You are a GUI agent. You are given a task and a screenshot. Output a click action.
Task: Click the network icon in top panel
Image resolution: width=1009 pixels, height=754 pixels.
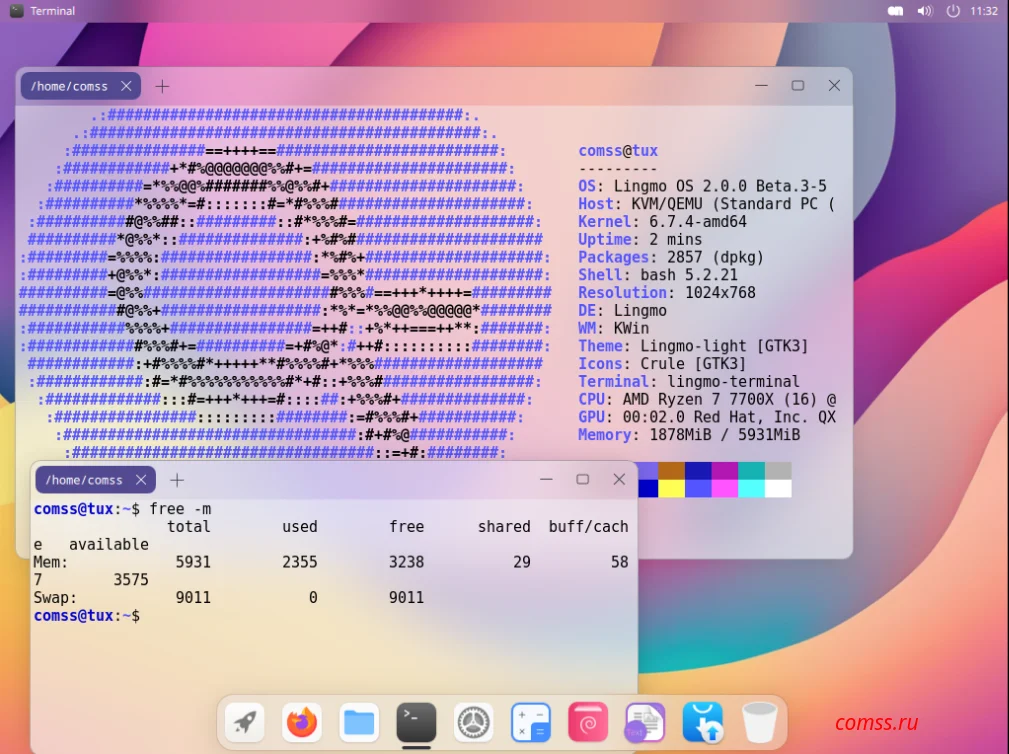895,11
